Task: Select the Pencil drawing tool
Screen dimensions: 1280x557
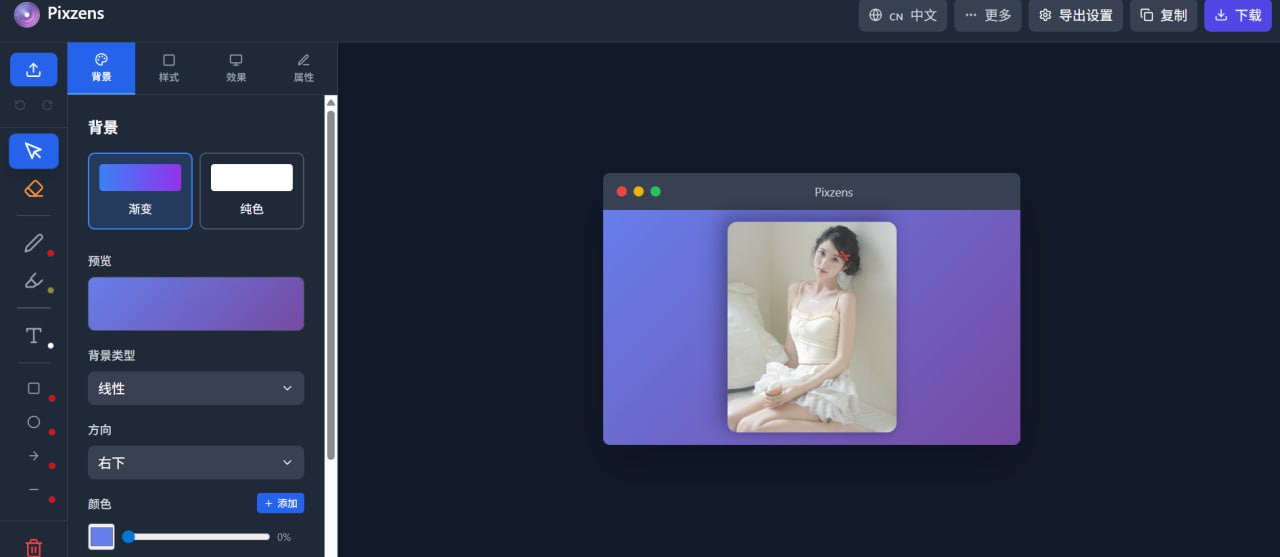Action: (34, 243)
